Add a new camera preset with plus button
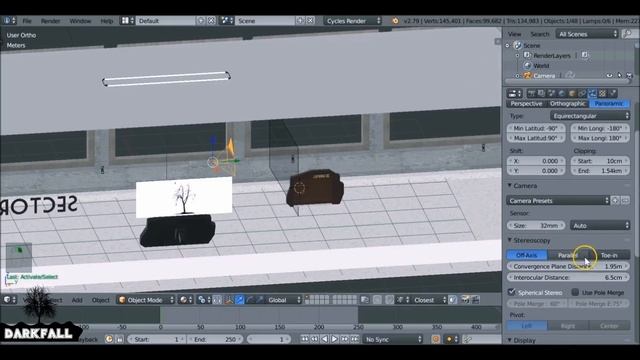This screenshot has height=360, width=640. coord(616,201)
